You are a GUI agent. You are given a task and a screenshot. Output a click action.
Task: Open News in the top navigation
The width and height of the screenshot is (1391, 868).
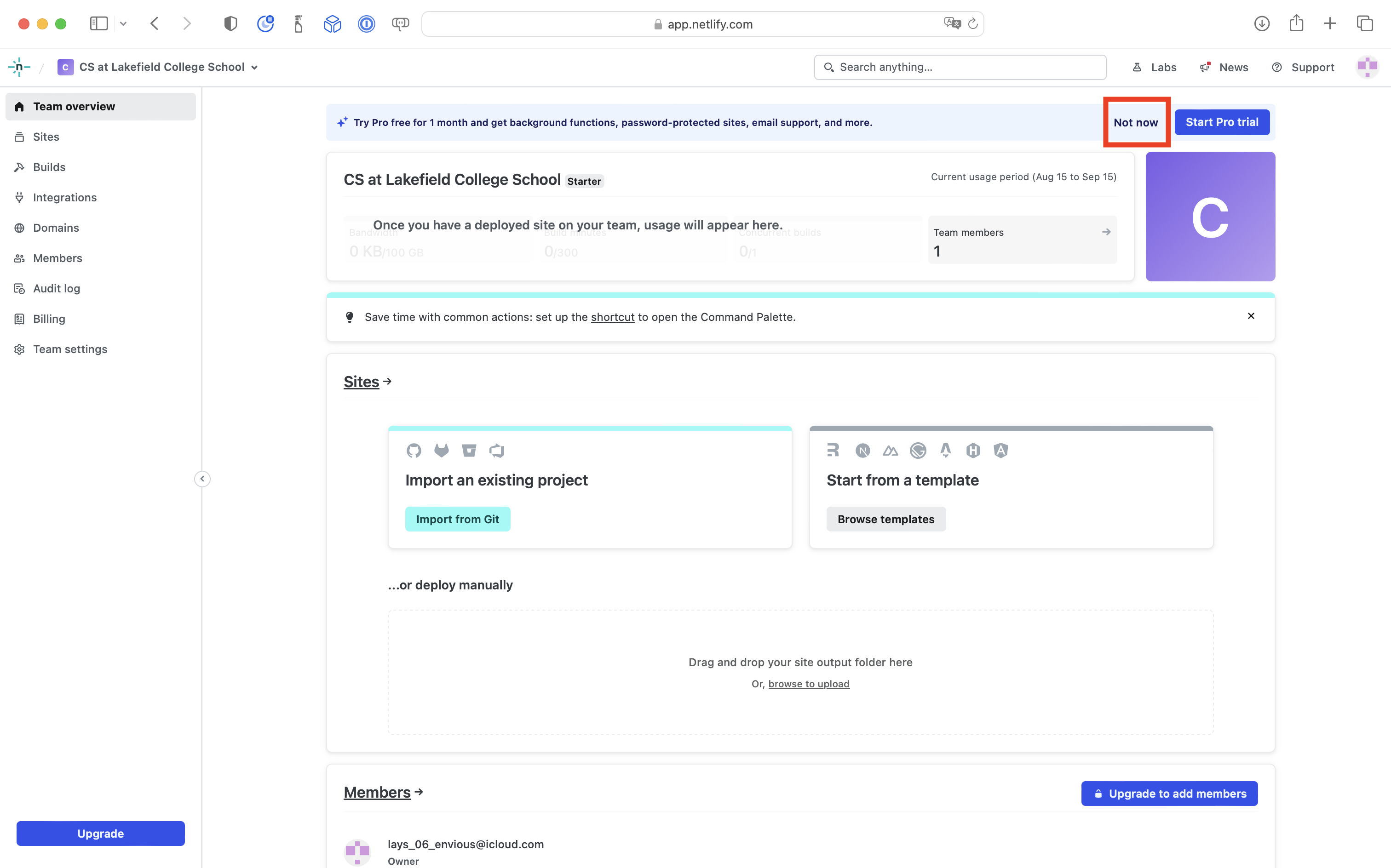[1224, 67]
